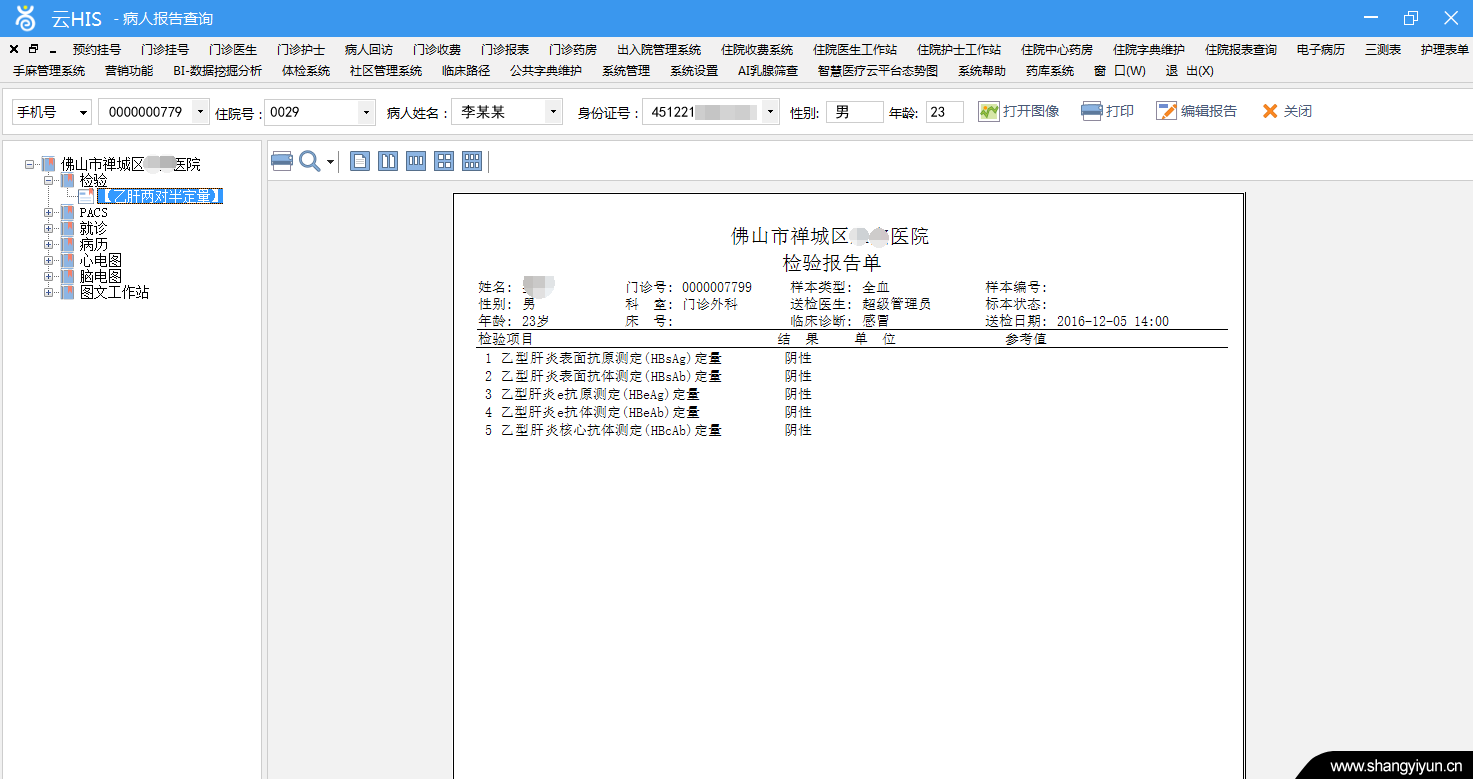The width and height of the screenshot is (1473, 779).
Task: Switch to two-page view layout icon
Action: tap(388, 161)
